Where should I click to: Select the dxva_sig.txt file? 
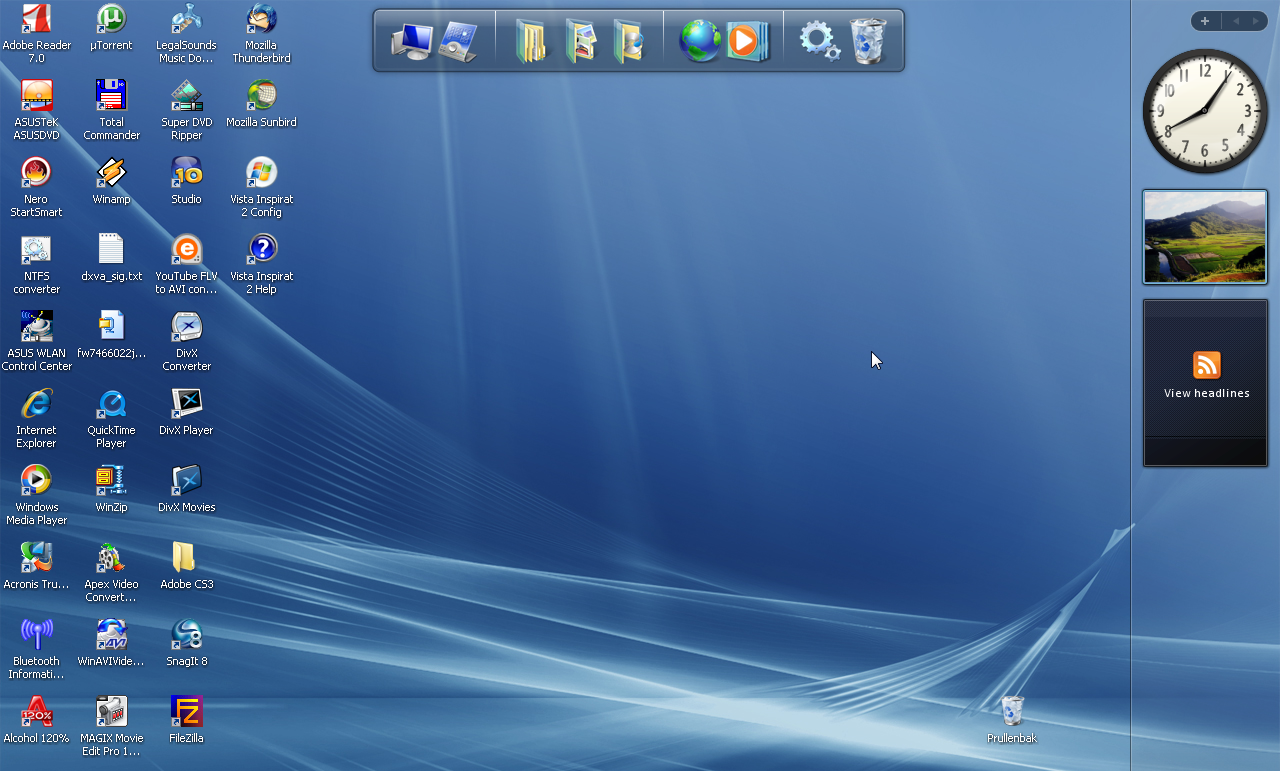[x=111, y=251]
